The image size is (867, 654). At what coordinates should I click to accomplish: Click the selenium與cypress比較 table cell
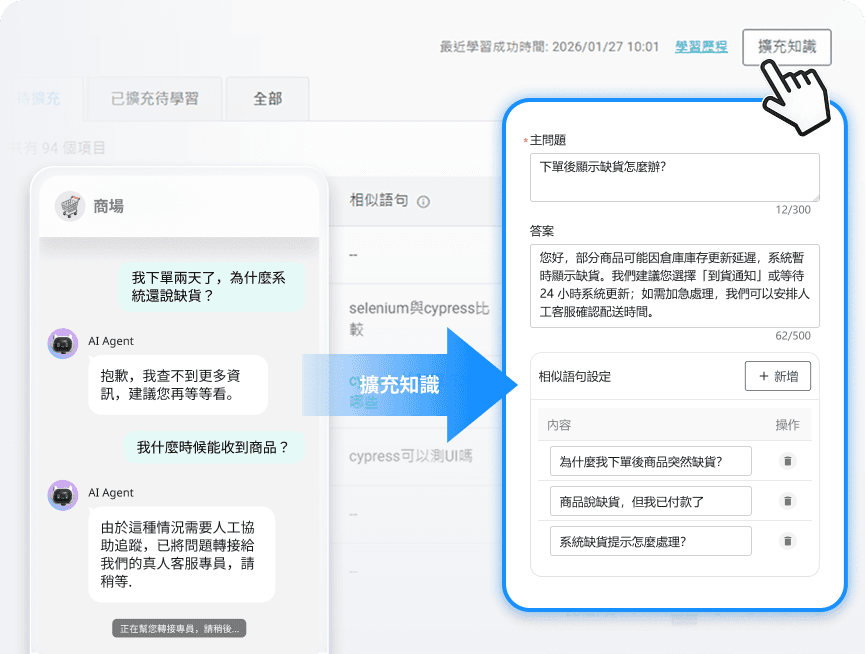[419, 318]
